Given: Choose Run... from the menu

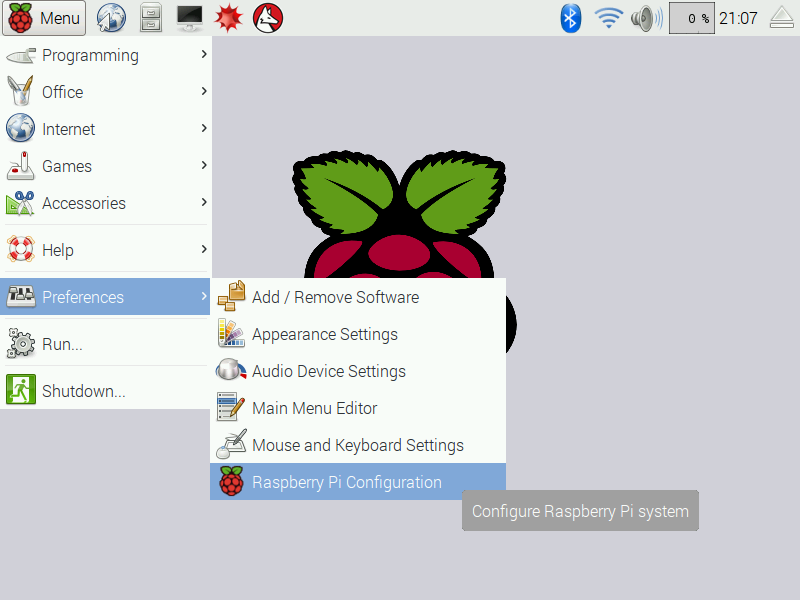Looking at the screenshot, I should (x=106, y=344).
